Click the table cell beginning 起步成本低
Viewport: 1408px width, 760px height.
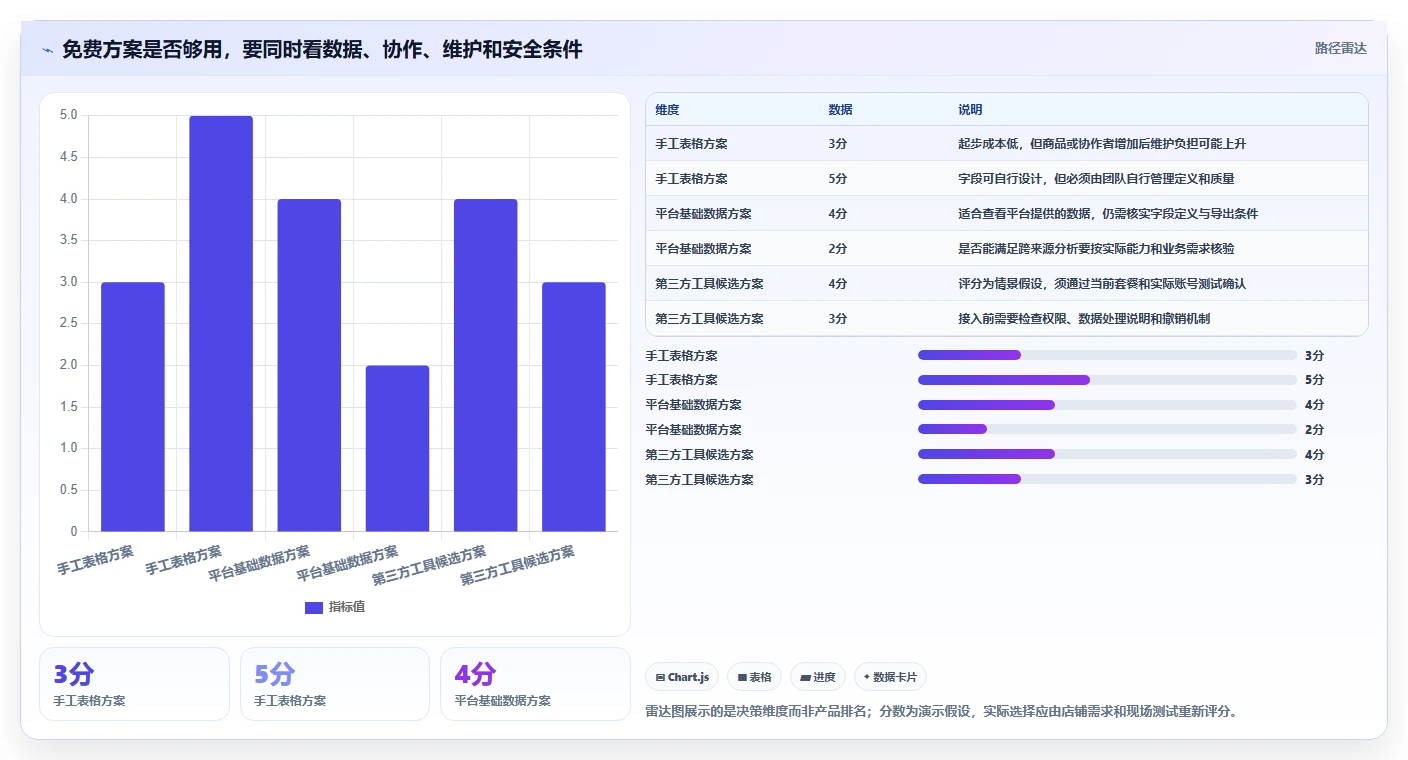coord(1102,144)
